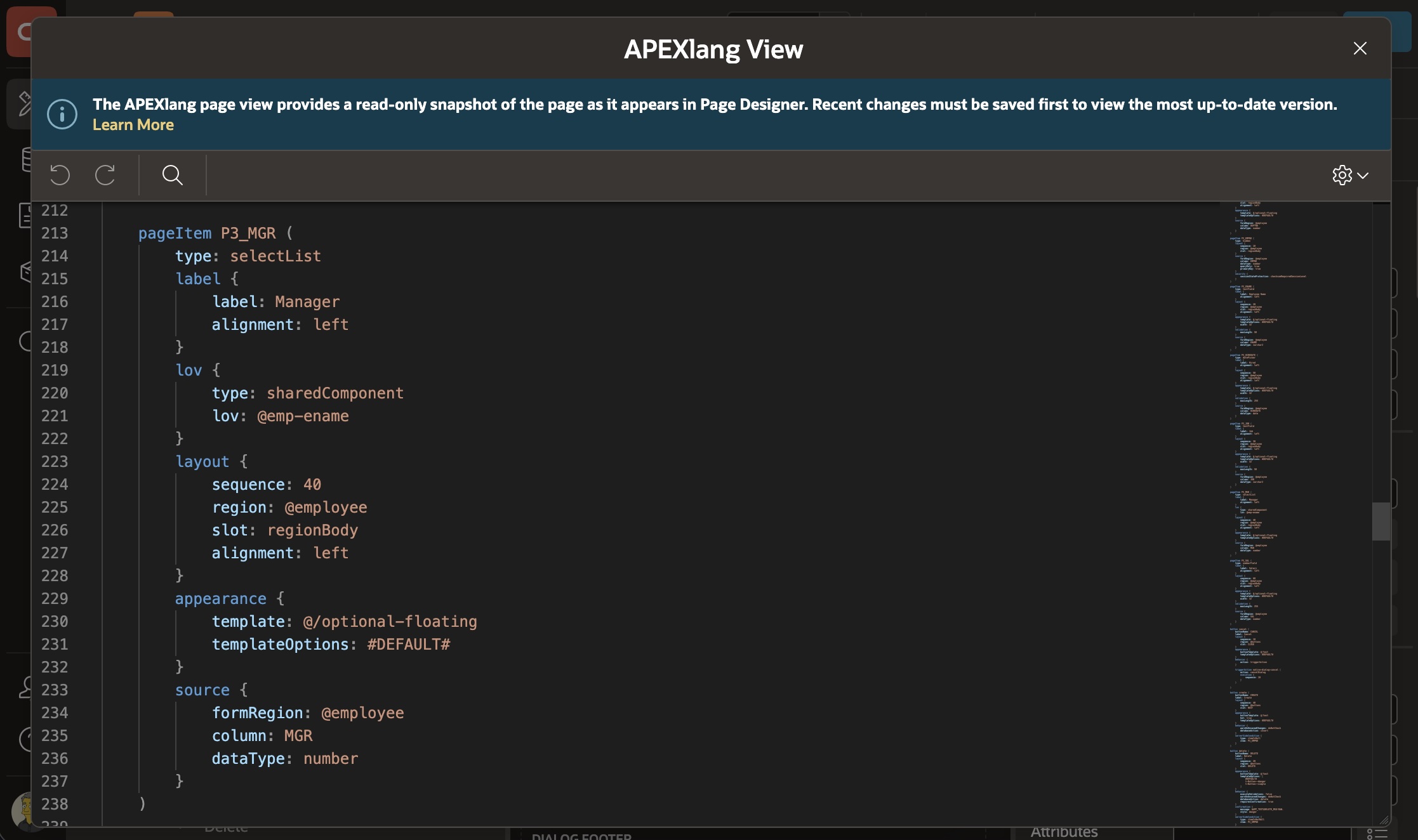Click 'number' dataType value
This screenshot has width=1418, height=840.
click(x=331, y=759)
